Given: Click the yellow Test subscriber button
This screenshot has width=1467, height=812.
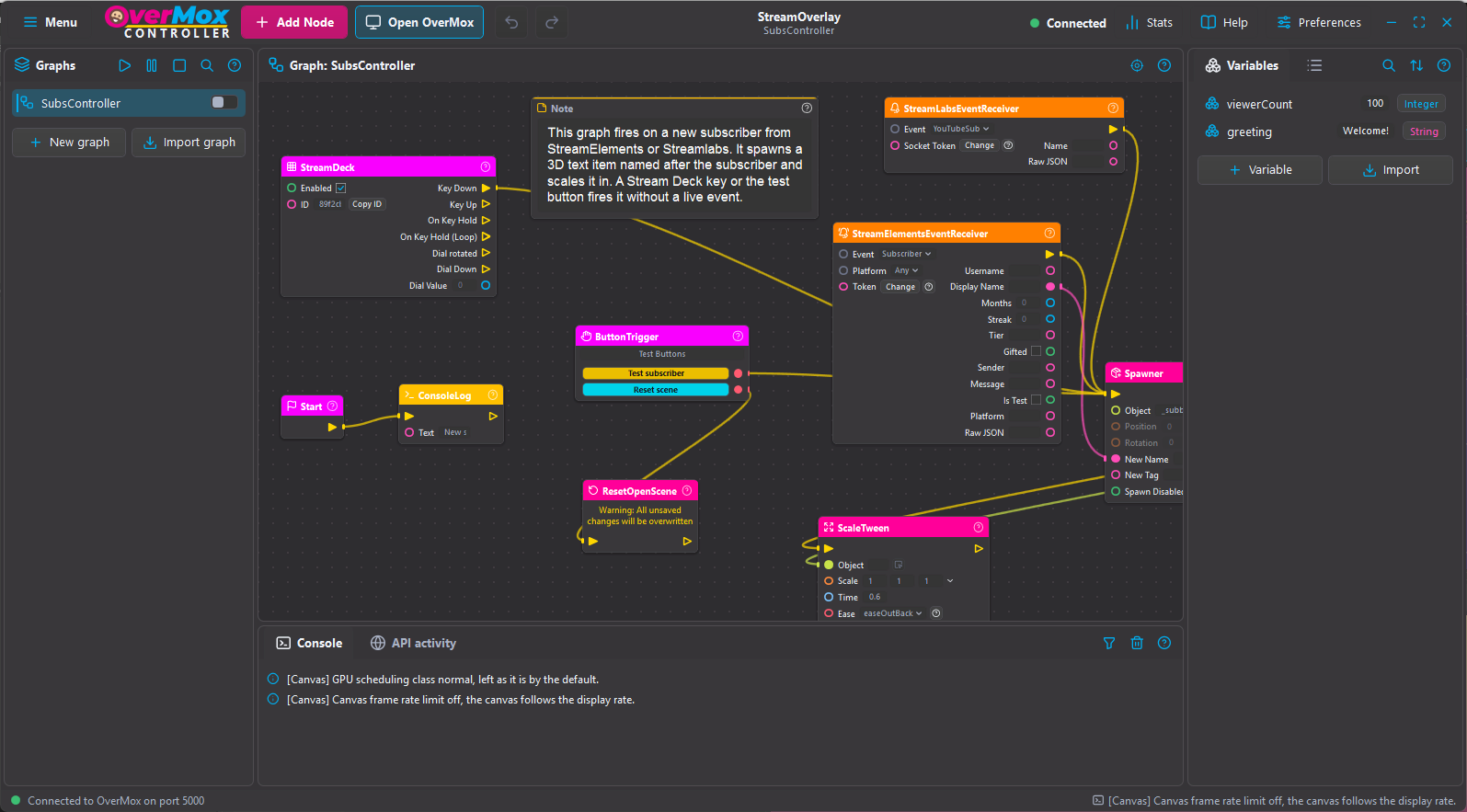Looking at the screenshot, I should 656,373.
